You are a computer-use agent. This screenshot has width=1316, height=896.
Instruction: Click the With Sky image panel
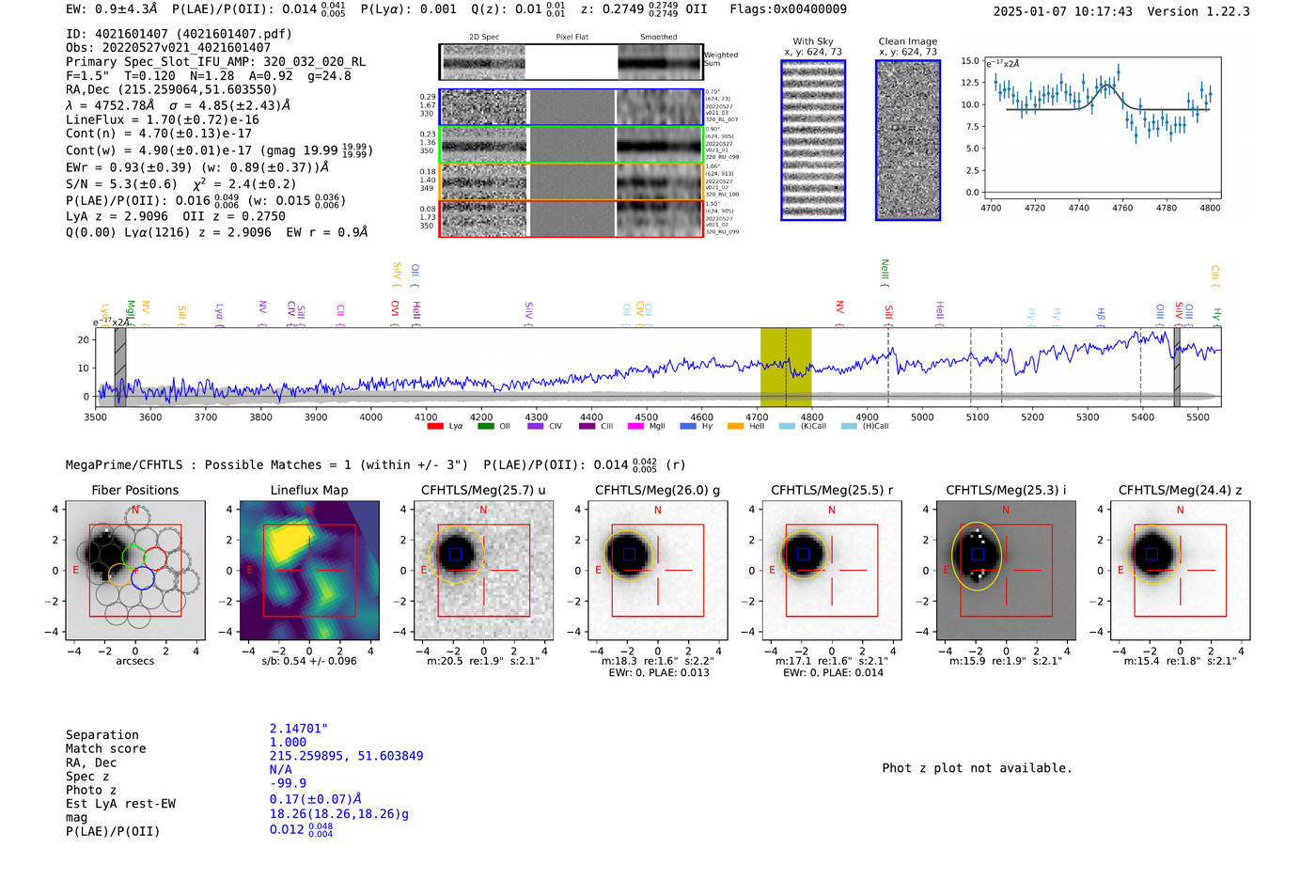tap(813, 140)
